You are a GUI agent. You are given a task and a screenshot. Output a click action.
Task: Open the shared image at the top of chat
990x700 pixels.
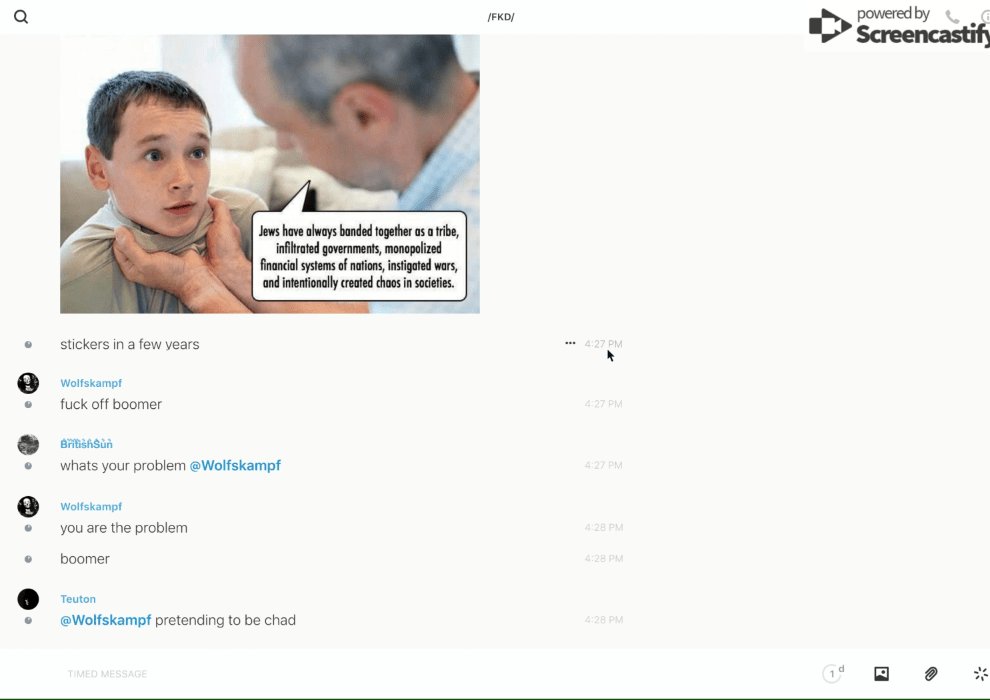[x=270, y=174]
